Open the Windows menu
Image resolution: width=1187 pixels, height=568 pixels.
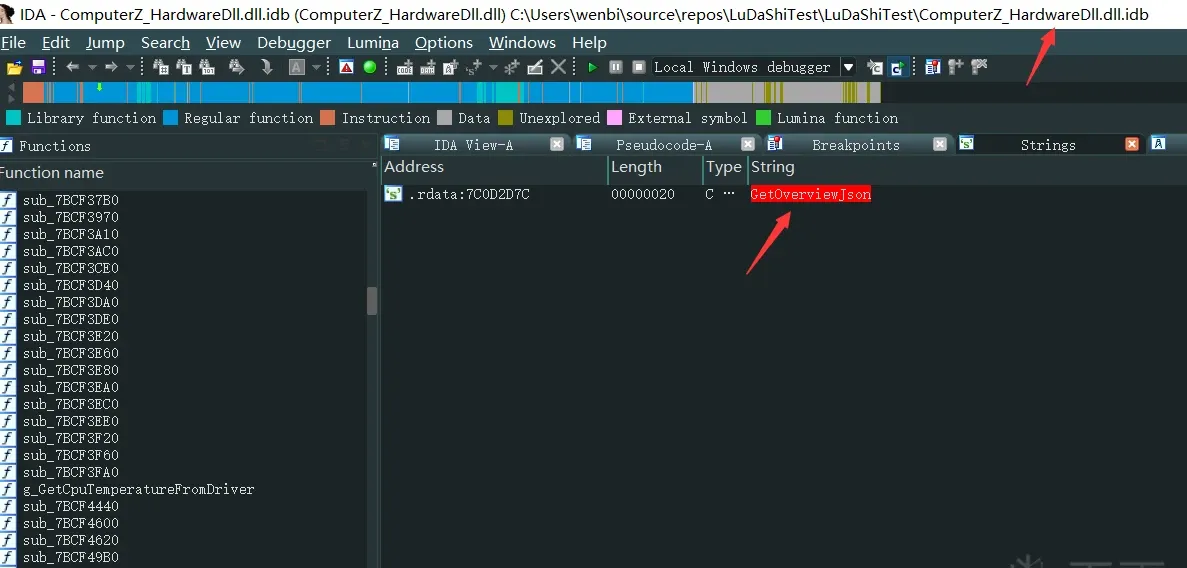[522, 43]
